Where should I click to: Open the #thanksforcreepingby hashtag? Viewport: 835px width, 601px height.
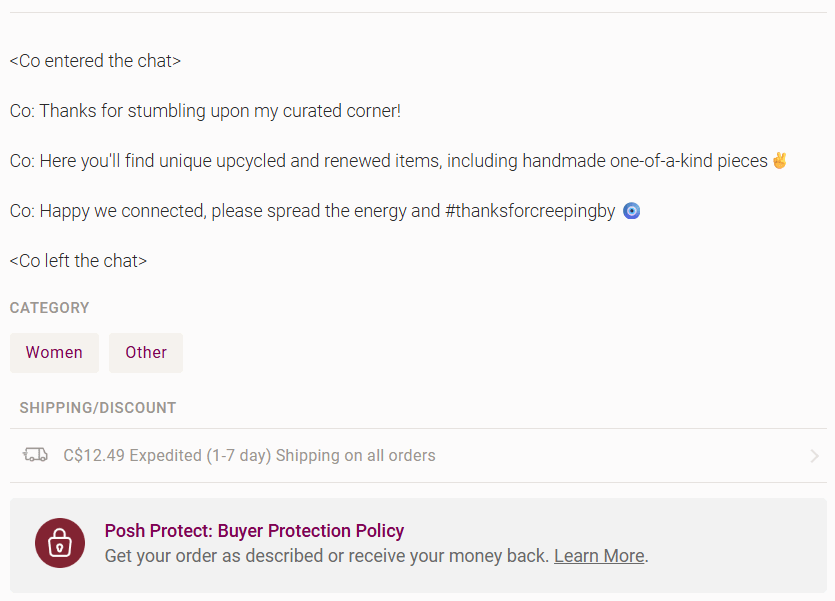tap(530, 211)
